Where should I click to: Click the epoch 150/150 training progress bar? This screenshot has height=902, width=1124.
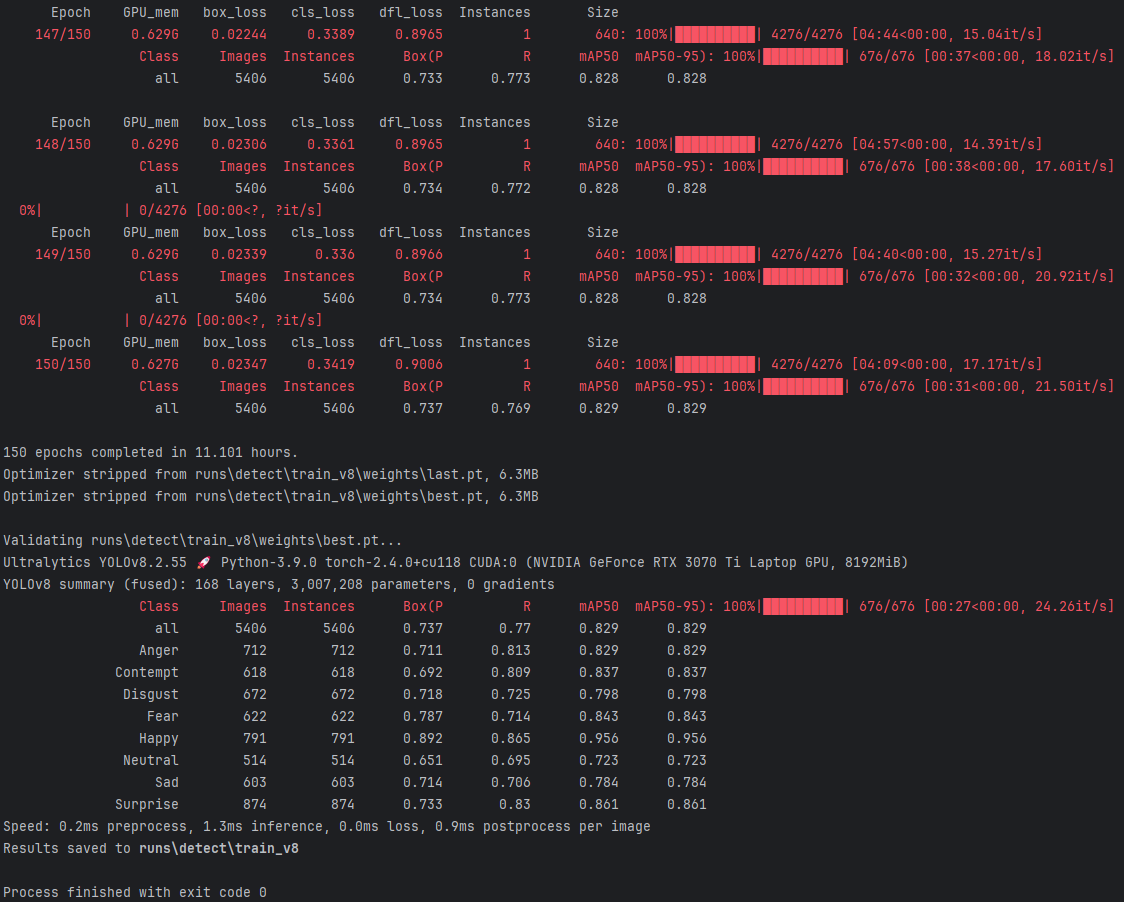(715, 364)
